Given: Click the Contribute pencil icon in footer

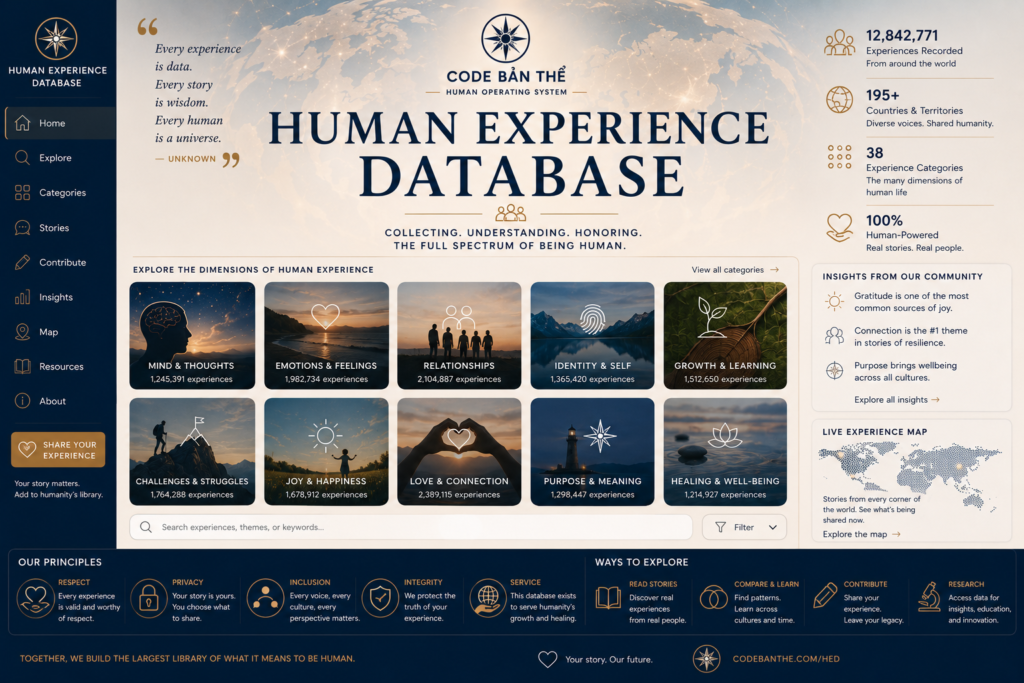Looking at the screenshot, I should [x=825, y=596].
